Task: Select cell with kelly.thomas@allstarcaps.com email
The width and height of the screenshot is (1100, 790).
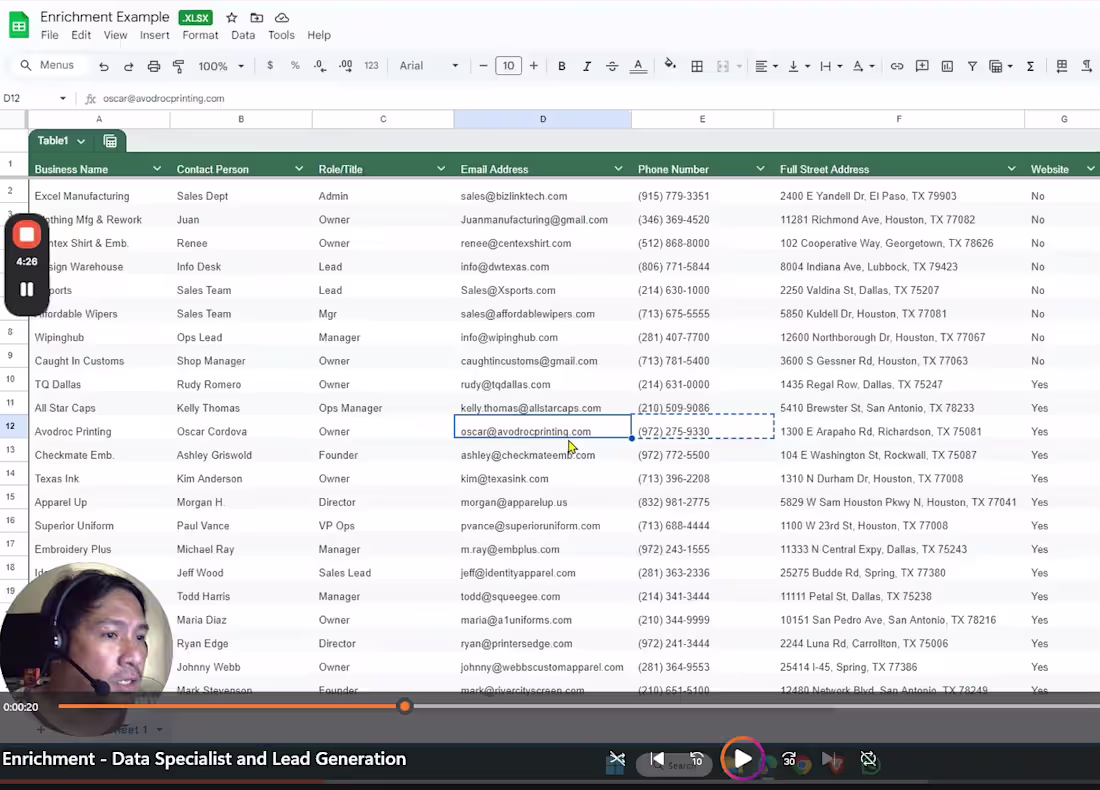Action: point(531,408)
